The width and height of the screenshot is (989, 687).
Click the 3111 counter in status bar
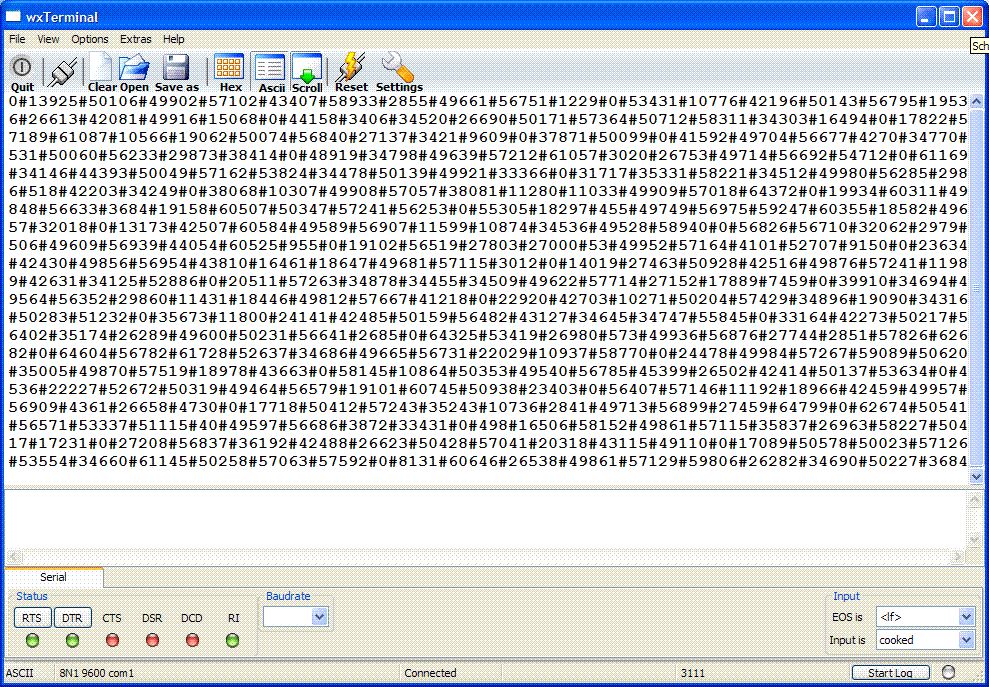(x=693, y=673)
